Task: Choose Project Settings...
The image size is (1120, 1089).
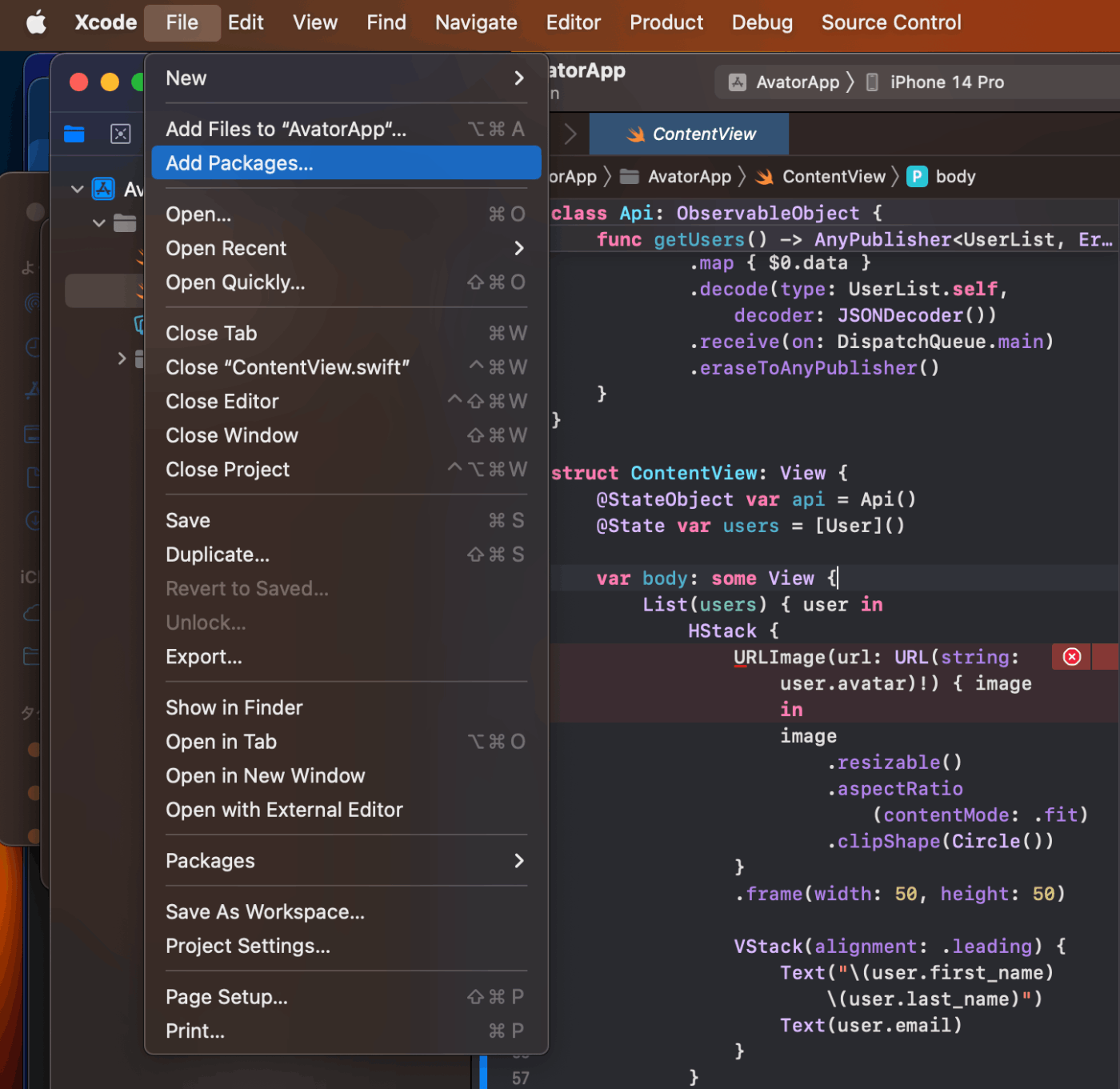Action: point(346,946)
